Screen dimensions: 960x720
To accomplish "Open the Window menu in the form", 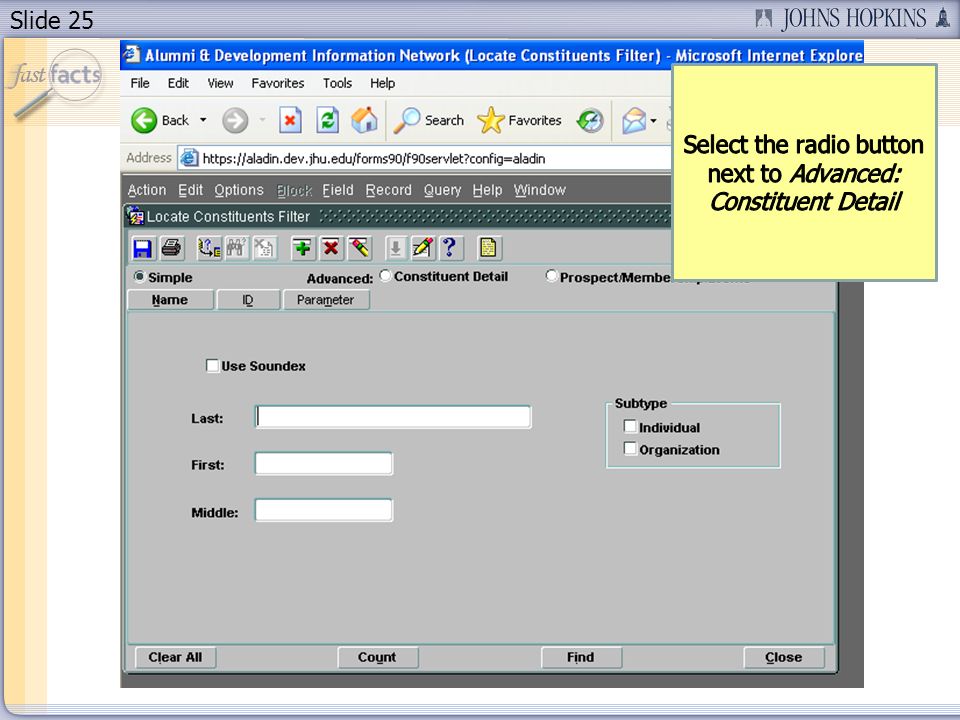I will coord(540,190).
